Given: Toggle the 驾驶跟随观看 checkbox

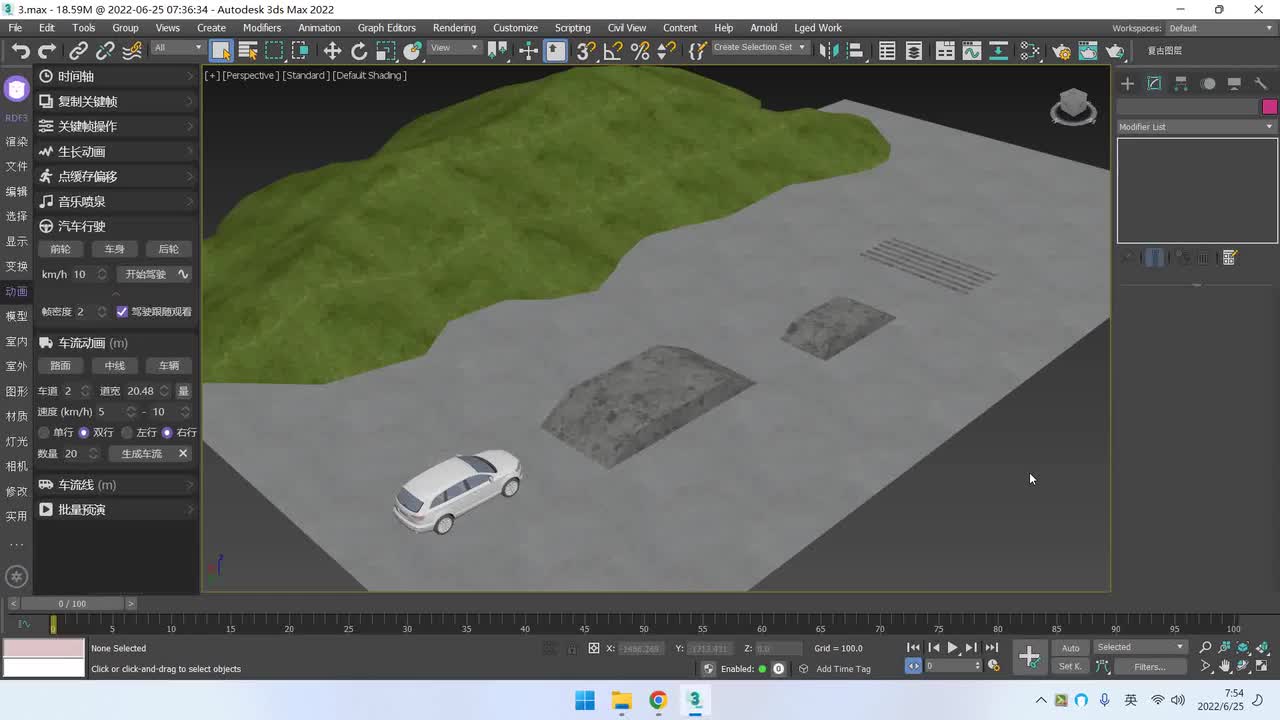Looking at the screenshot, I should point(122,312).
